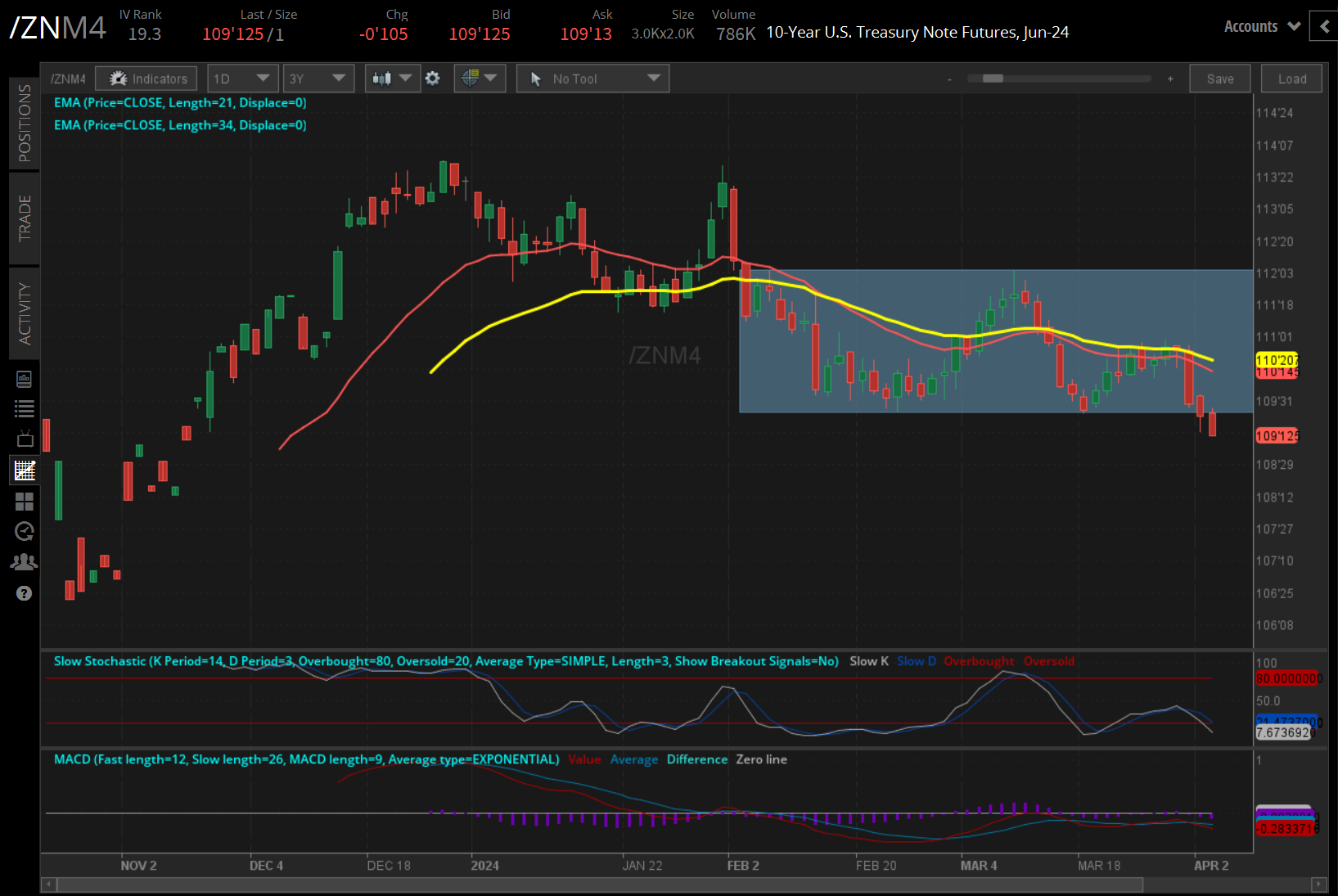Open the No Tool drawing tool dropdown

click(592, 79)
